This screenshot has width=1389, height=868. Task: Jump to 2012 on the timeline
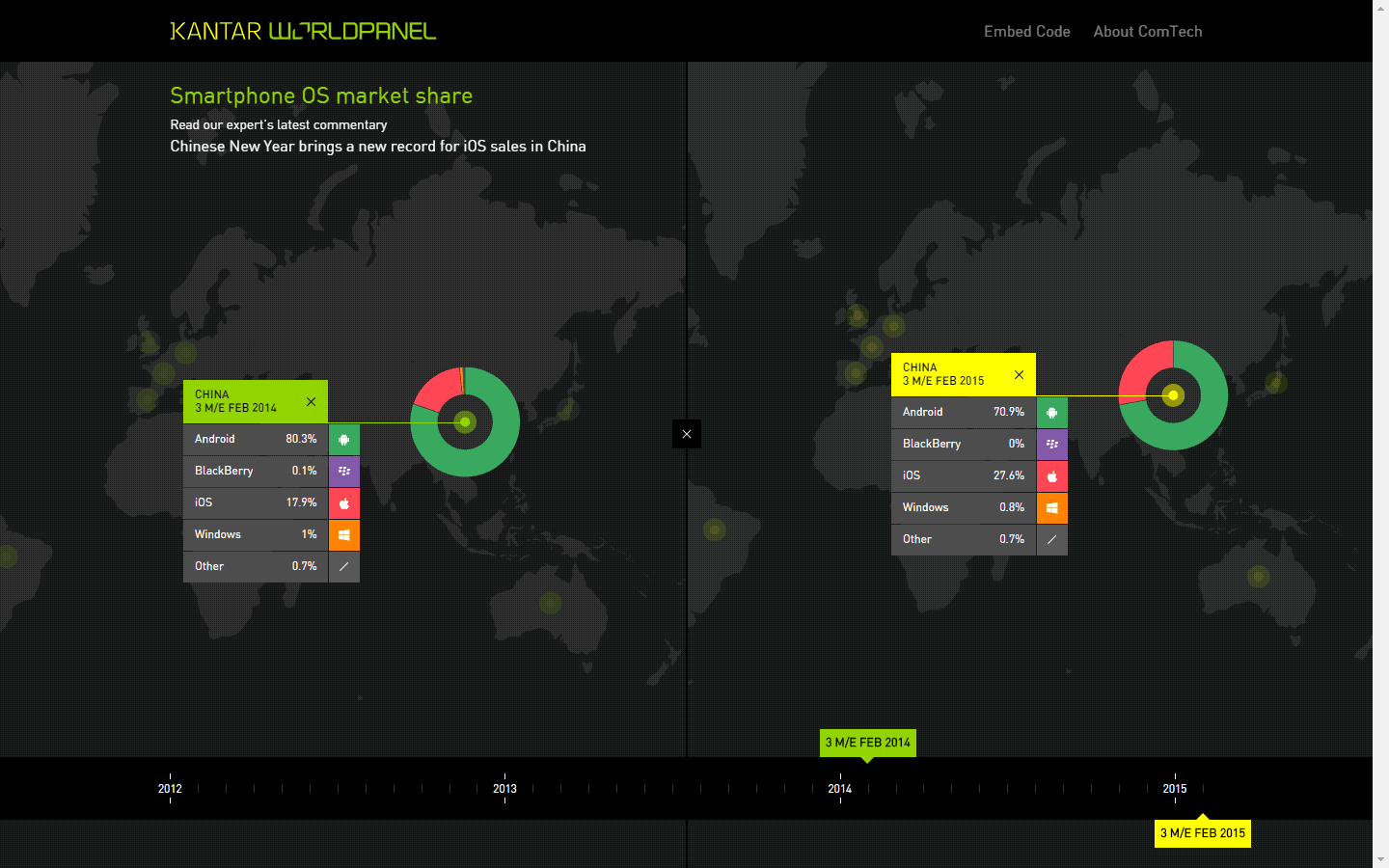(x=170, y=788)
